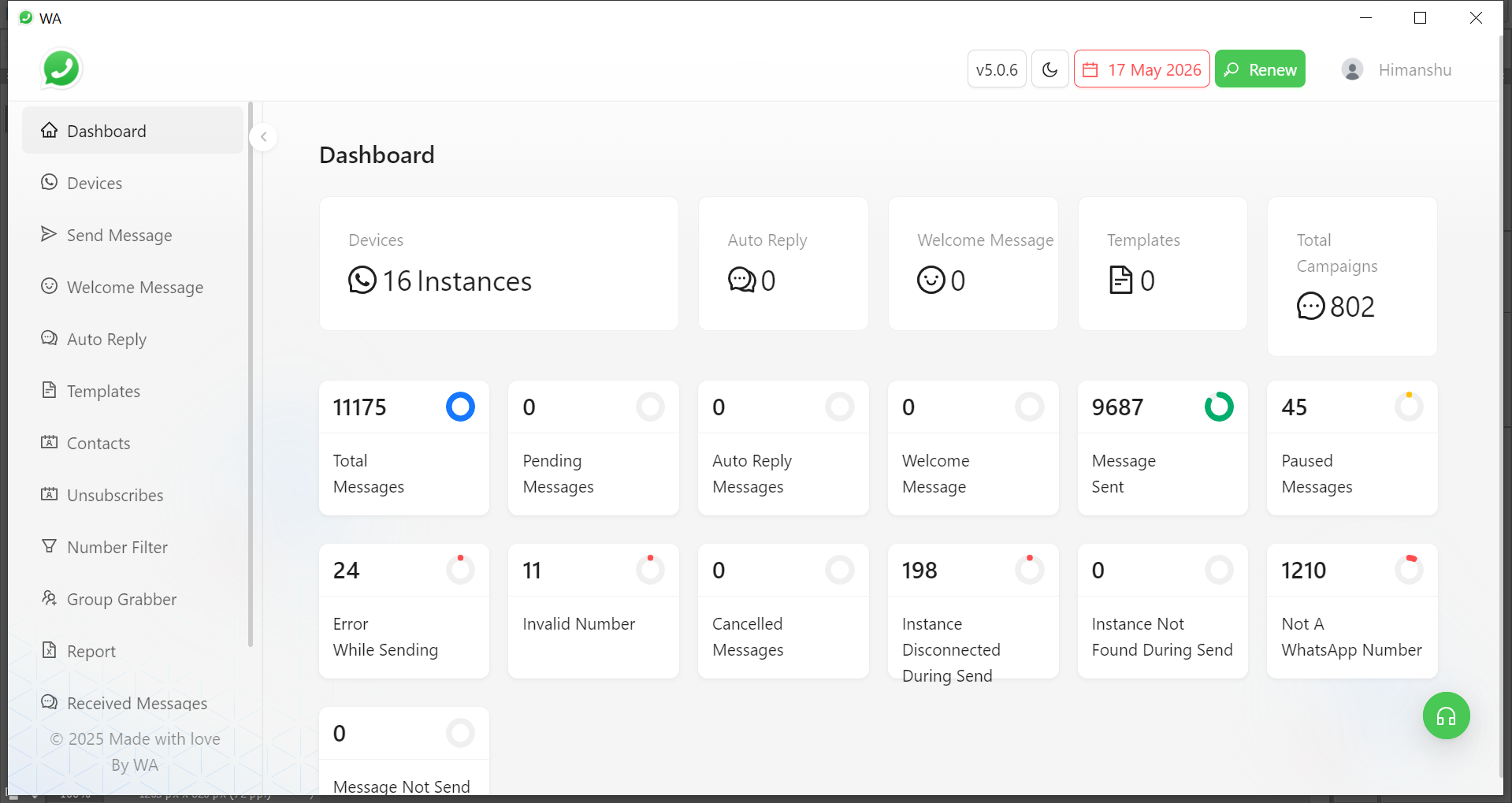Open the 17 May 2026 expiry date

tap(1142, 69)
